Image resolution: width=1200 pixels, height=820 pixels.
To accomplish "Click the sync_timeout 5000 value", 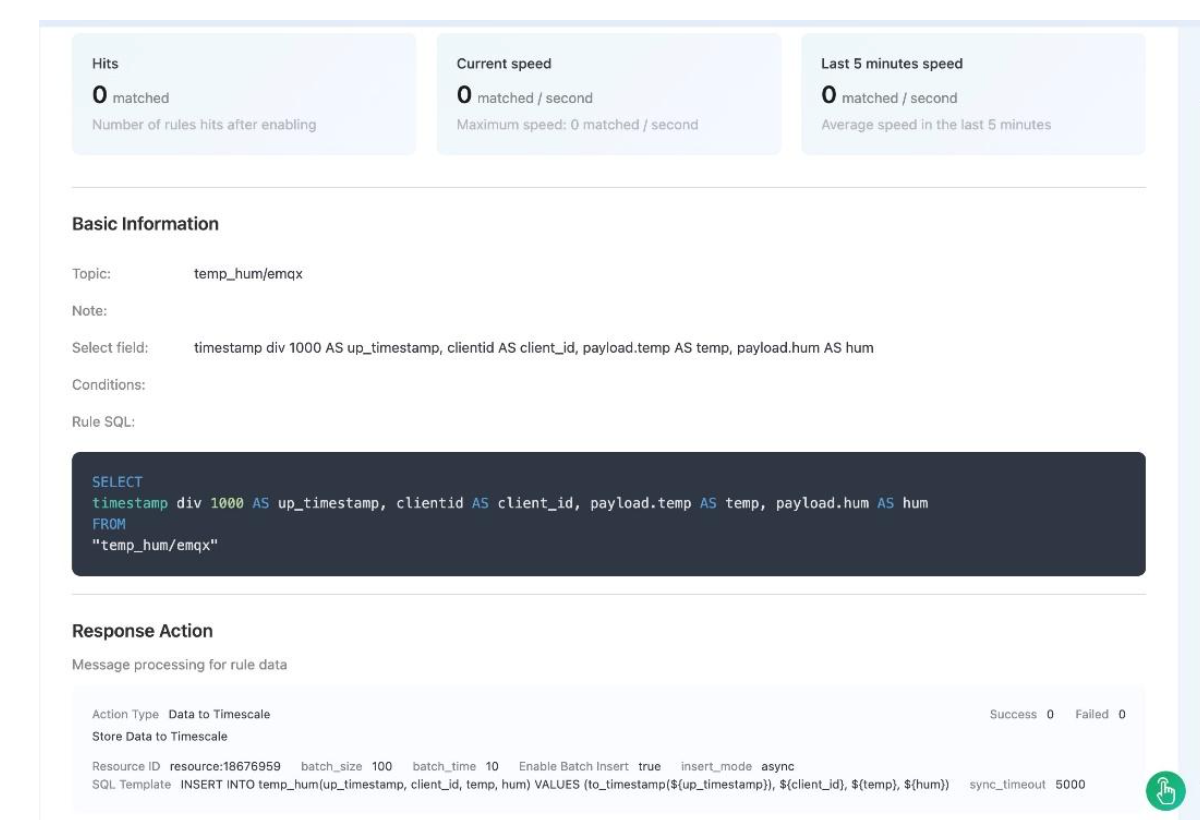I will coord(1069,784).
